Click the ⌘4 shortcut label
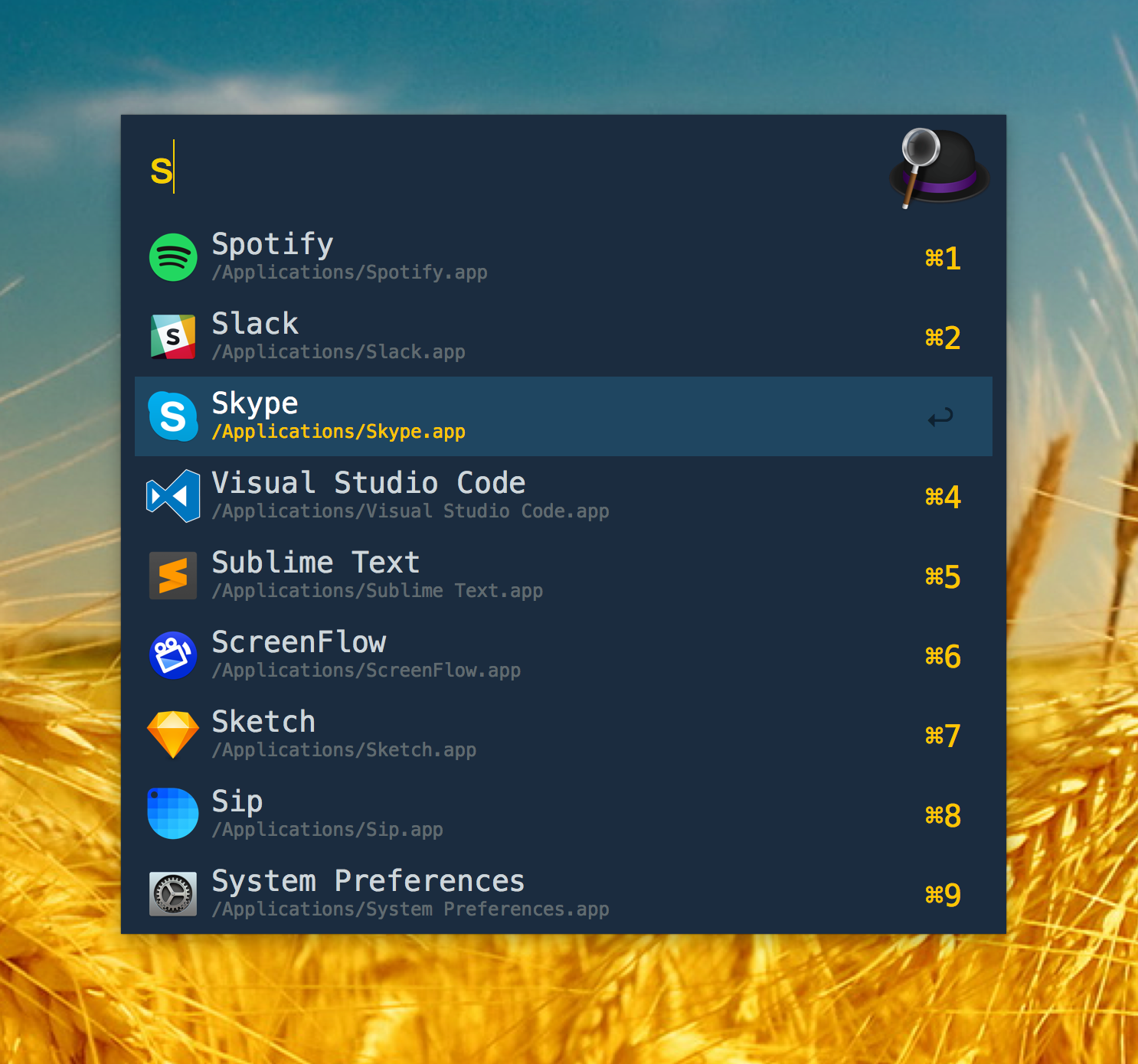The image size is (1138, 1064). pos(943,497)
